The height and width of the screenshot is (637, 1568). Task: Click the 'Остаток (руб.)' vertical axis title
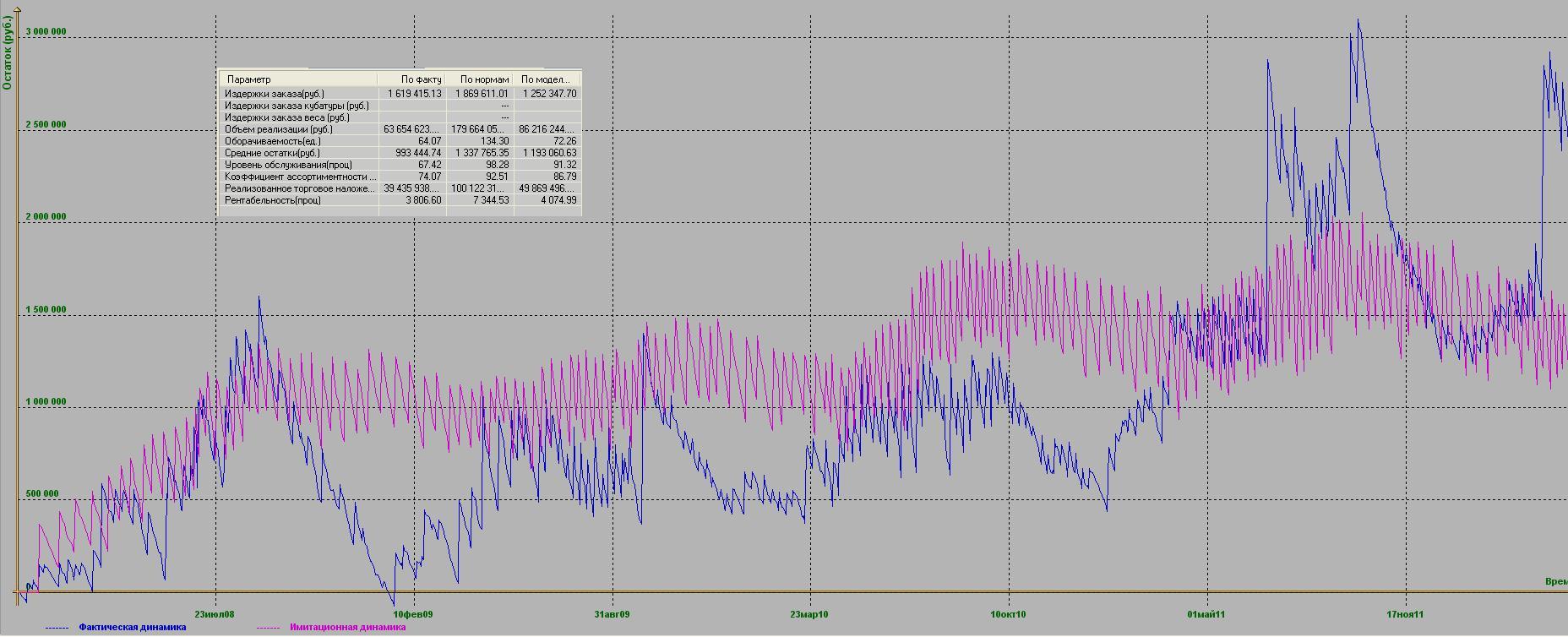pyautogui.click(x=8, y=52)
